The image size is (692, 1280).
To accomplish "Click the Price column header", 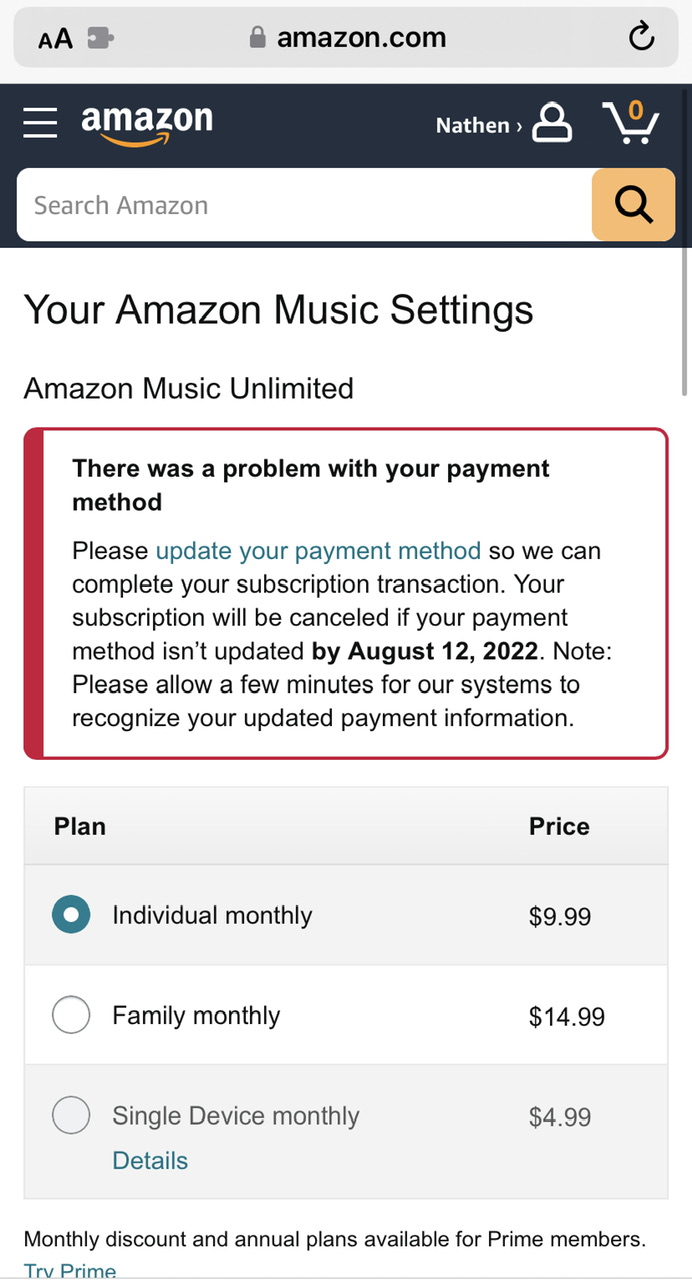I will point(558,826).
